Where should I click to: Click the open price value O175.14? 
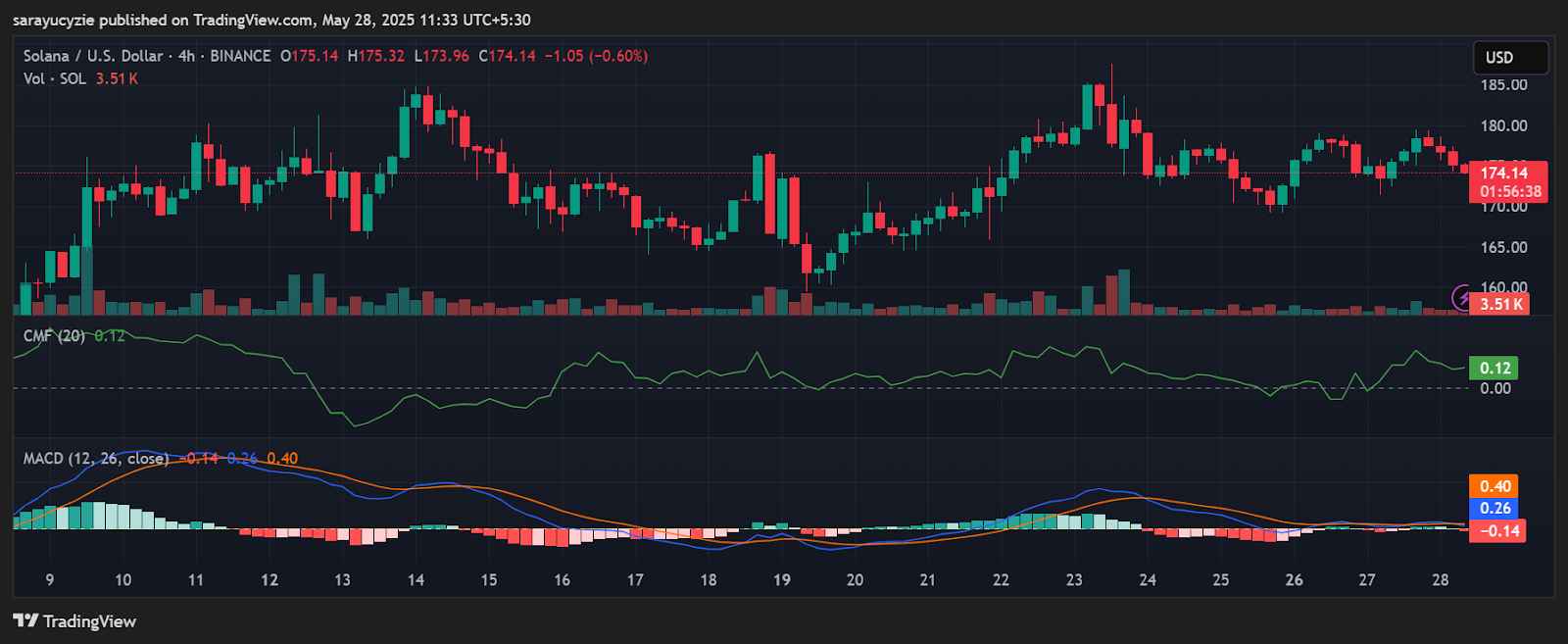point(310,56)
